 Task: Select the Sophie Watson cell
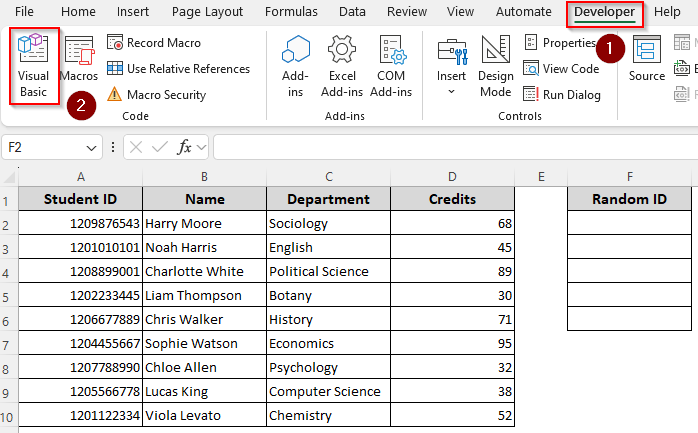(x=204, y=343)
